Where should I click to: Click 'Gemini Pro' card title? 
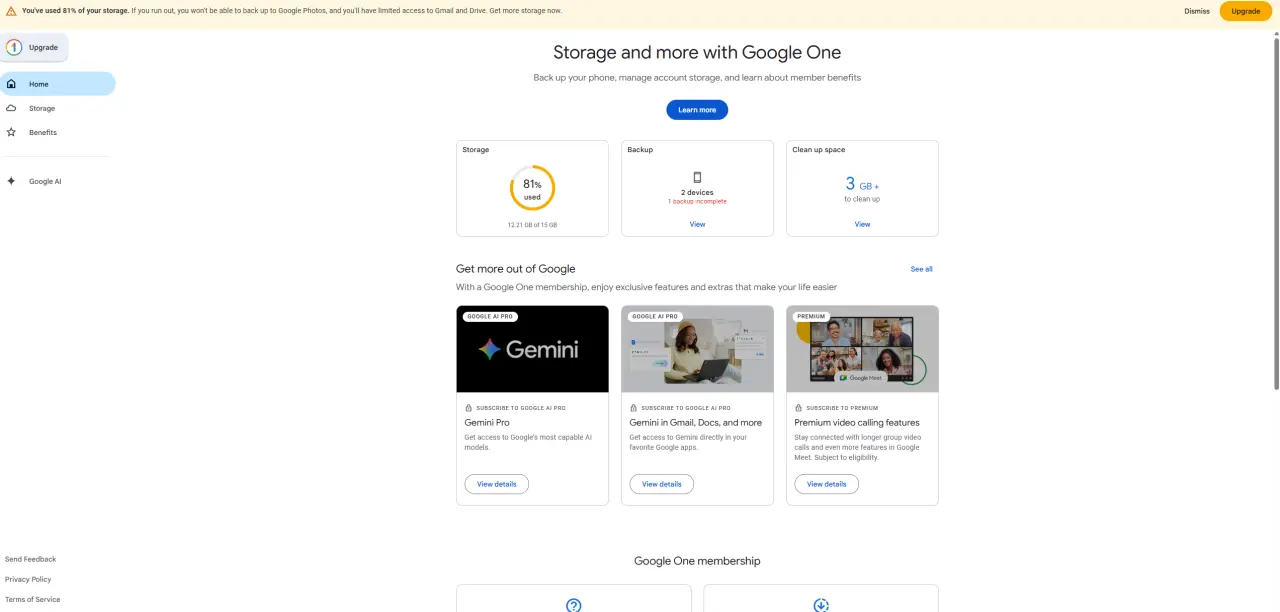coord(487,423)
